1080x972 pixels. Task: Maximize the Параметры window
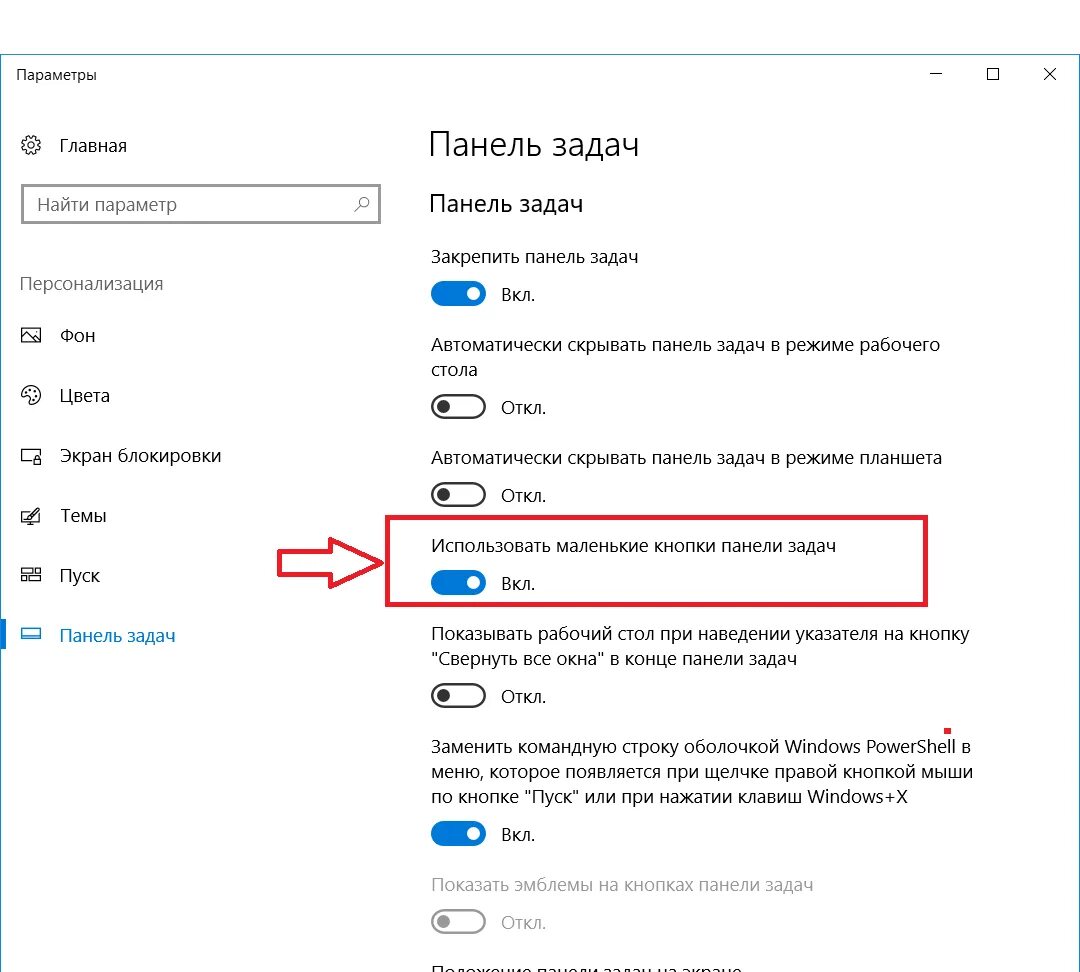[x=993, y=74]
